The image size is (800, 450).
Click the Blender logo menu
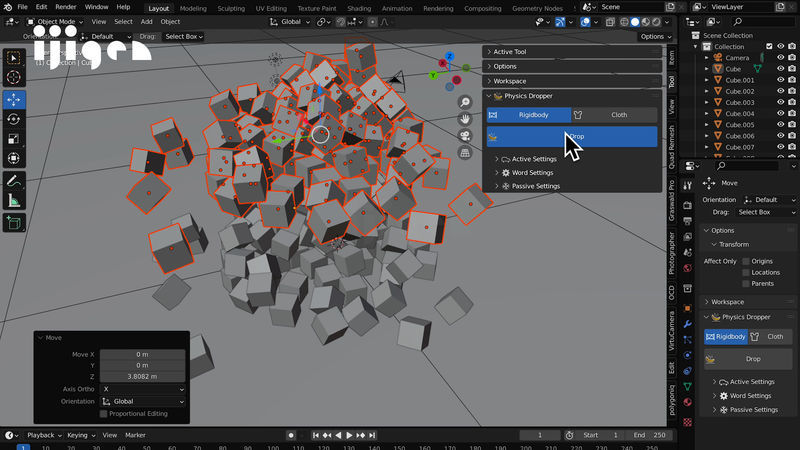click(x=8, y=7)
